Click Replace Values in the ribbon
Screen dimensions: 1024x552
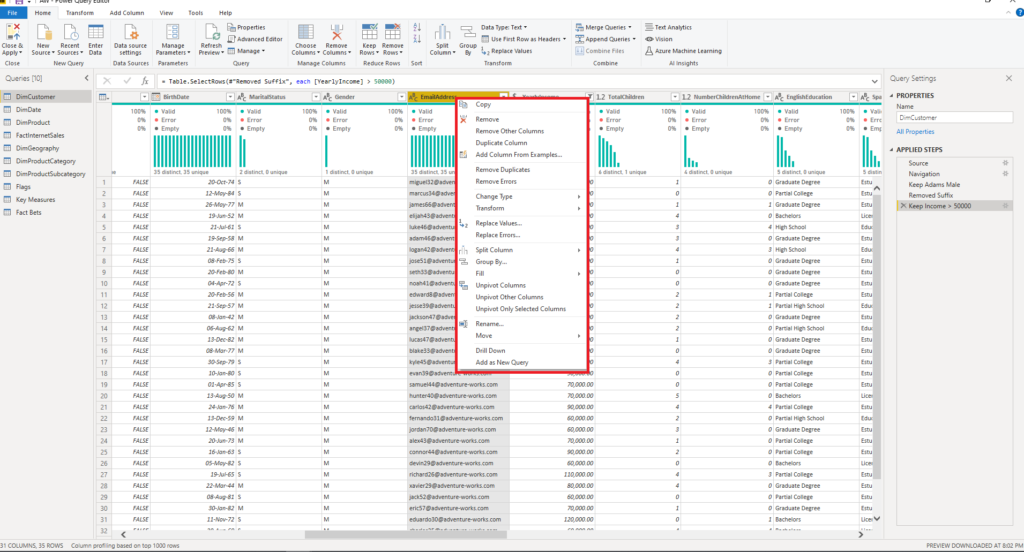(x=506, y=51)
